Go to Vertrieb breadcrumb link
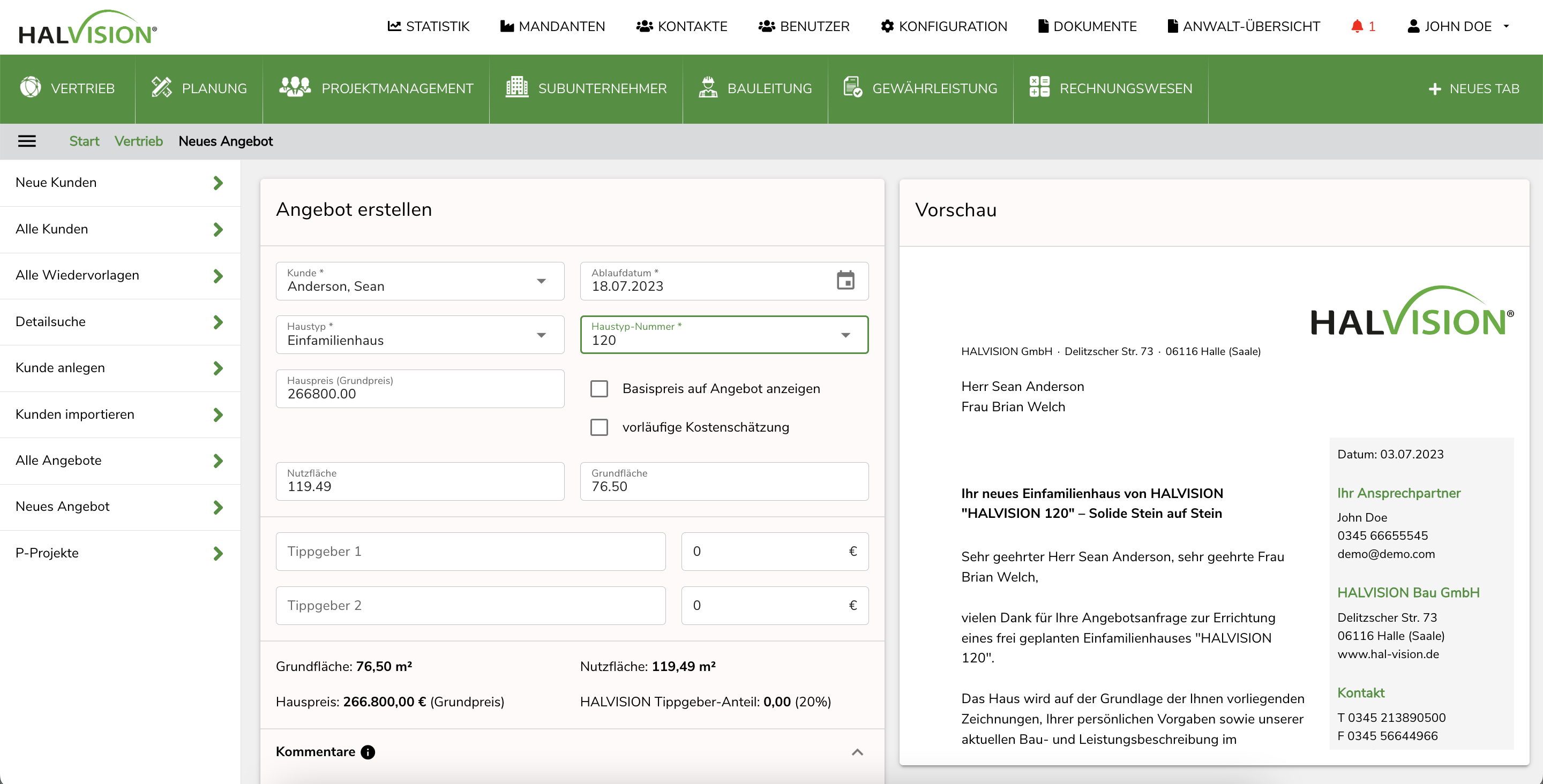 [x=138, y=141]
